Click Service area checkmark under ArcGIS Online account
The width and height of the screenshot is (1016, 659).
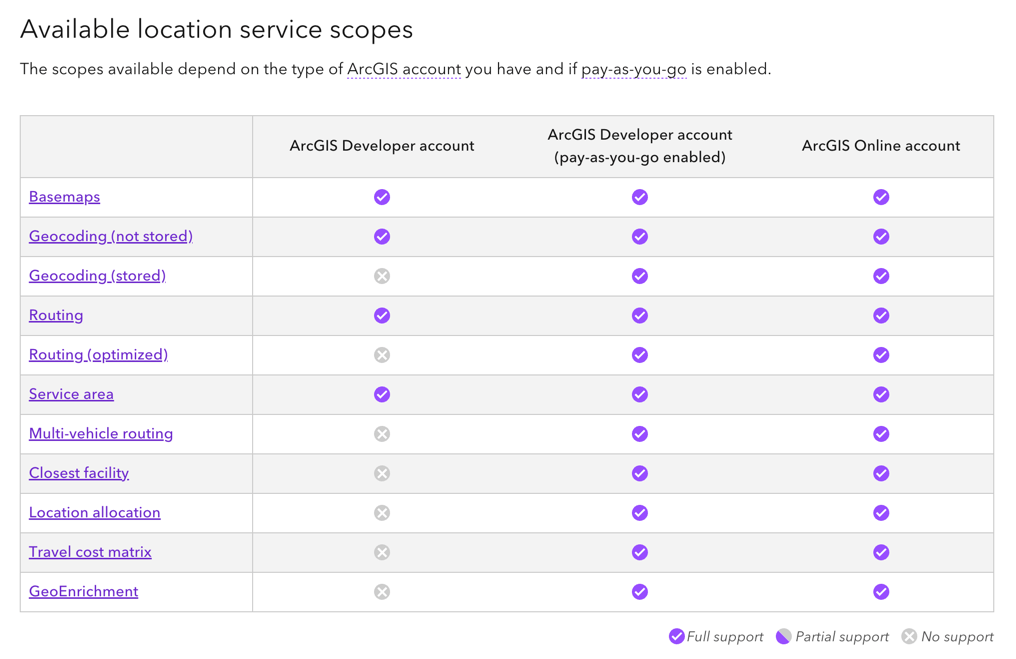[881, 395]
